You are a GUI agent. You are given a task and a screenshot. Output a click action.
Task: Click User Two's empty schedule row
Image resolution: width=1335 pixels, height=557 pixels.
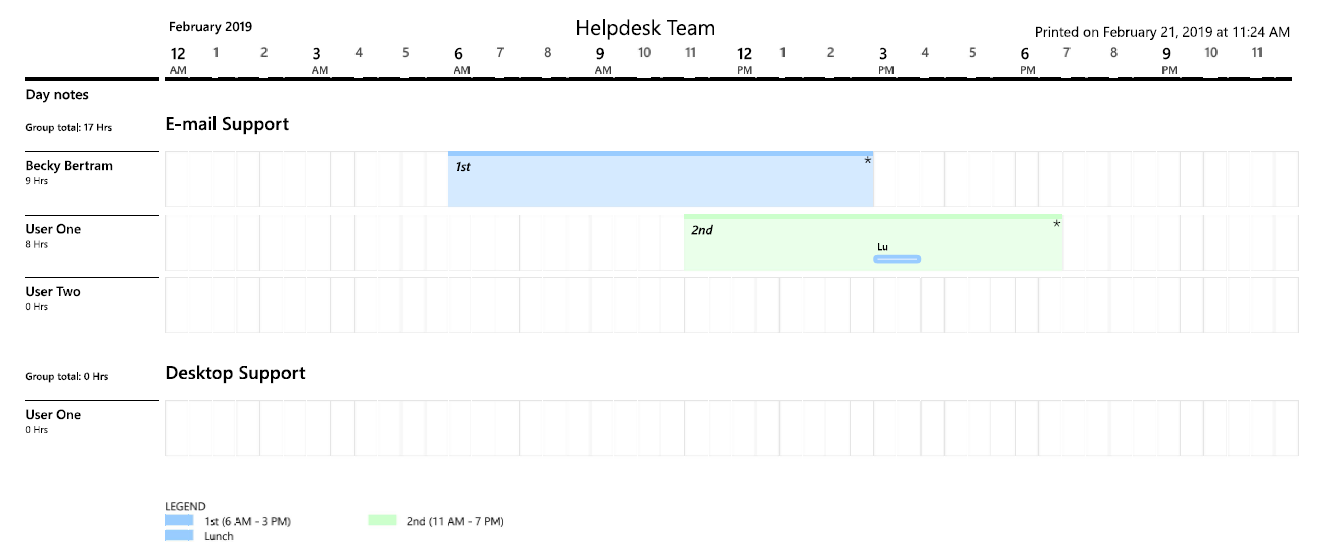(x=730, y=305)
